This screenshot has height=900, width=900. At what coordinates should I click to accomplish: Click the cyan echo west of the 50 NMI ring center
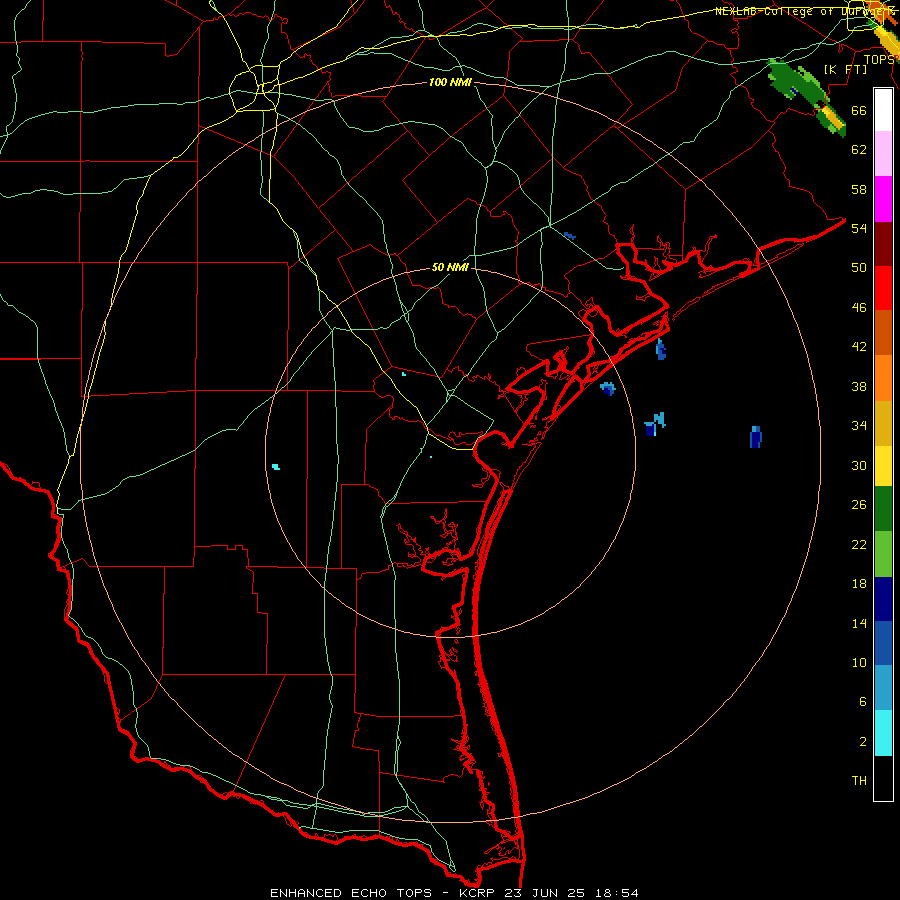[276, 467]
